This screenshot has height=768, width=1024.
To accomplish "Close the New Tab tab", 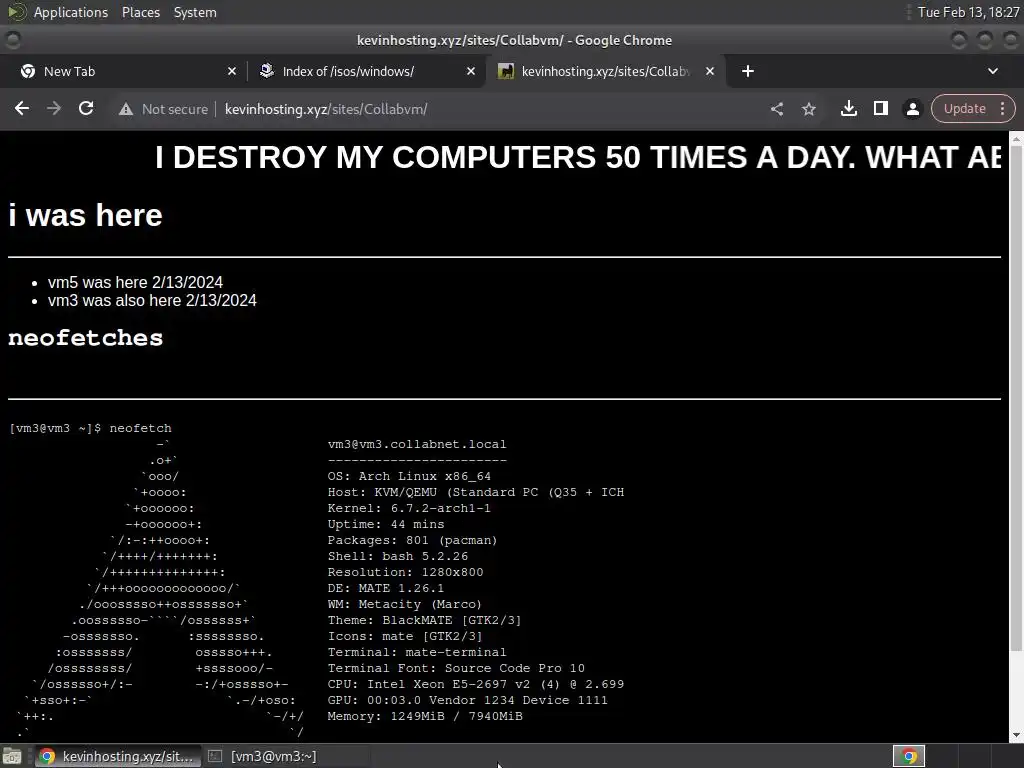I will [232, 71].
